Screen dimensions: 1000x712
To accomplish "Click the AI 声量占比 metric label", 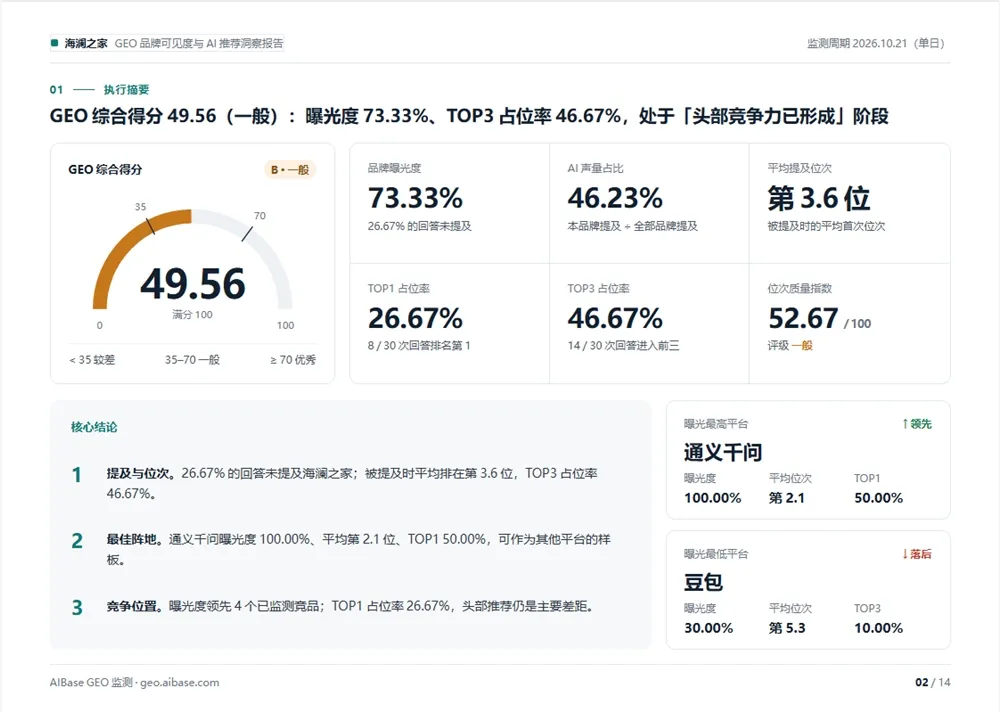I will coord(596,168).
